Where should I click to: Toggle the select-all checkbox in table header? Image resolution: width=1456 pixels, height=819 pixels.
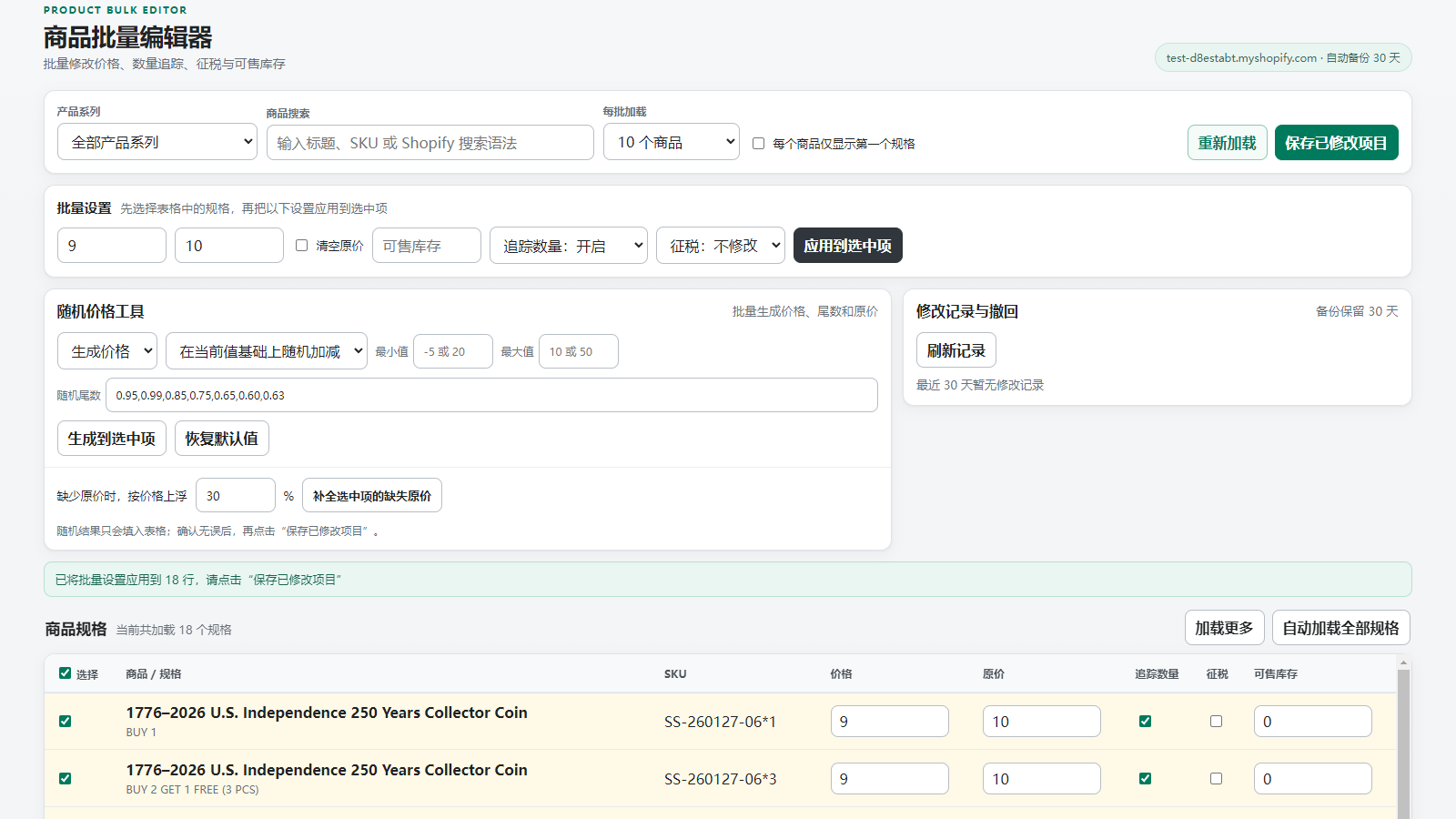pos(65,673)
